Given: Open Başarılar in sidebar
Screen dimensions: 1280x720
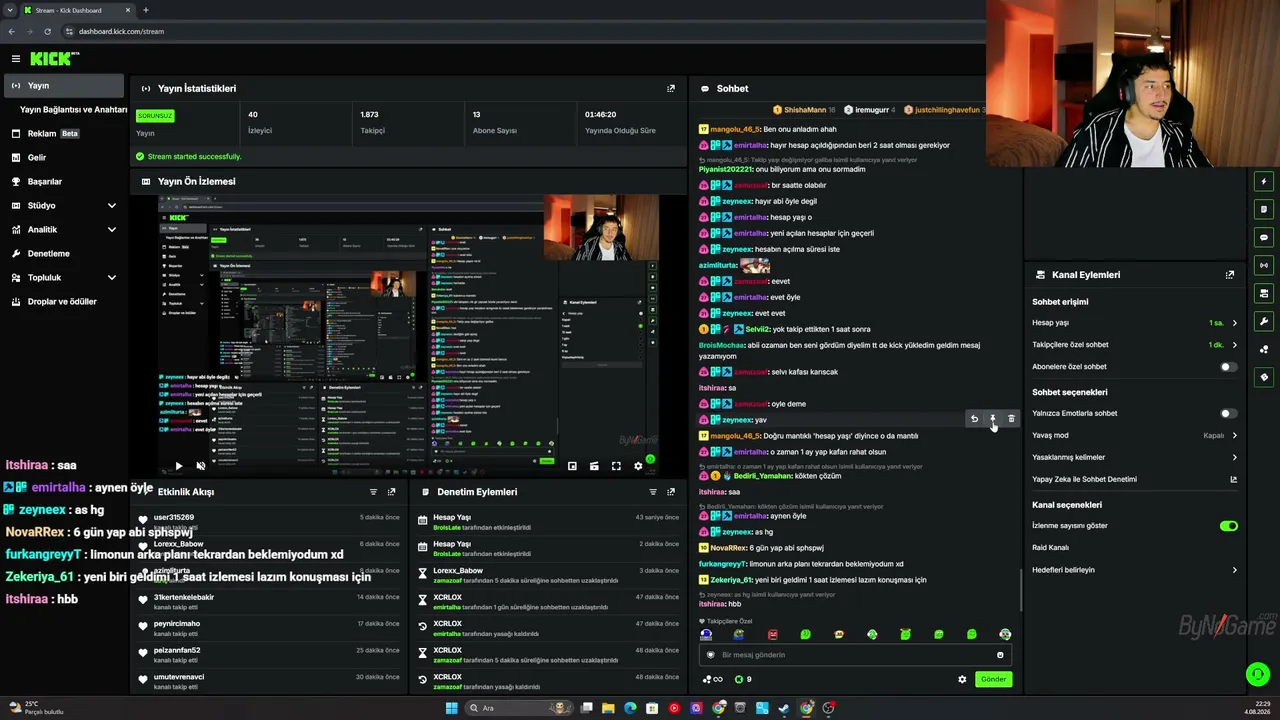Looking at the screenshot, I should pyautogui.click(x=64, y=182).
